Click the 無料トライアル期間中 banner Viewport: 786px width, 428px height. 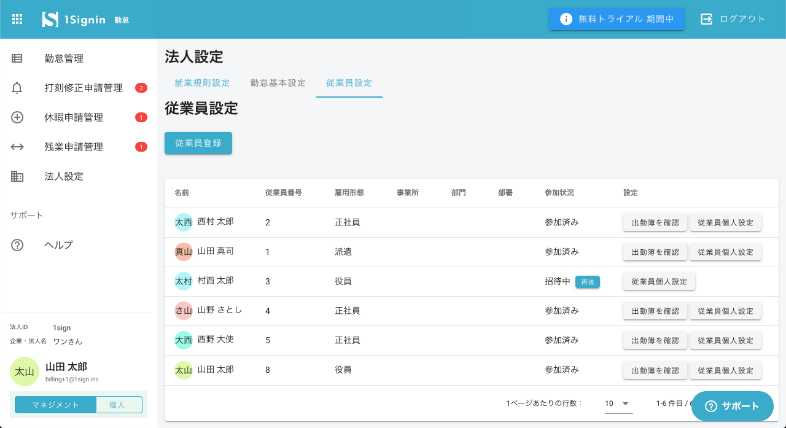tap(616, 19)
